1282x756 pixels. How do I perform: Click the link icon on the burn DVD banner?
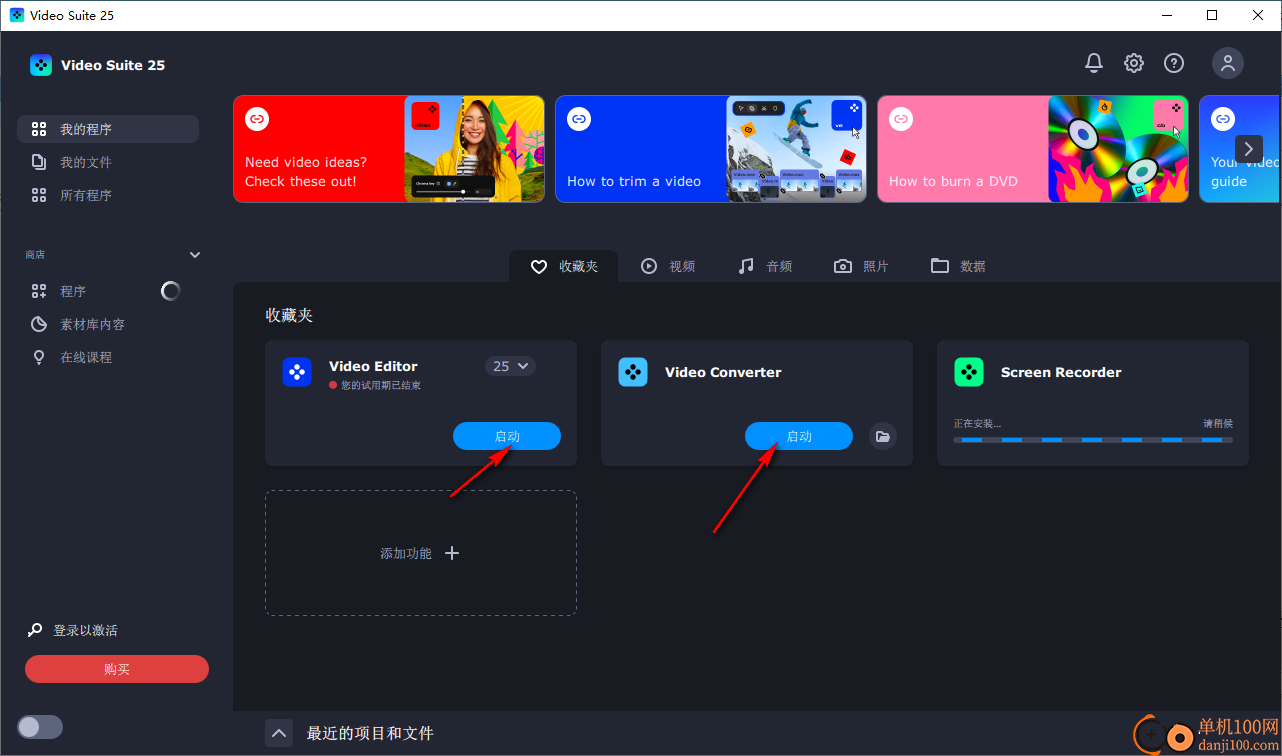[x=901, y=119]
